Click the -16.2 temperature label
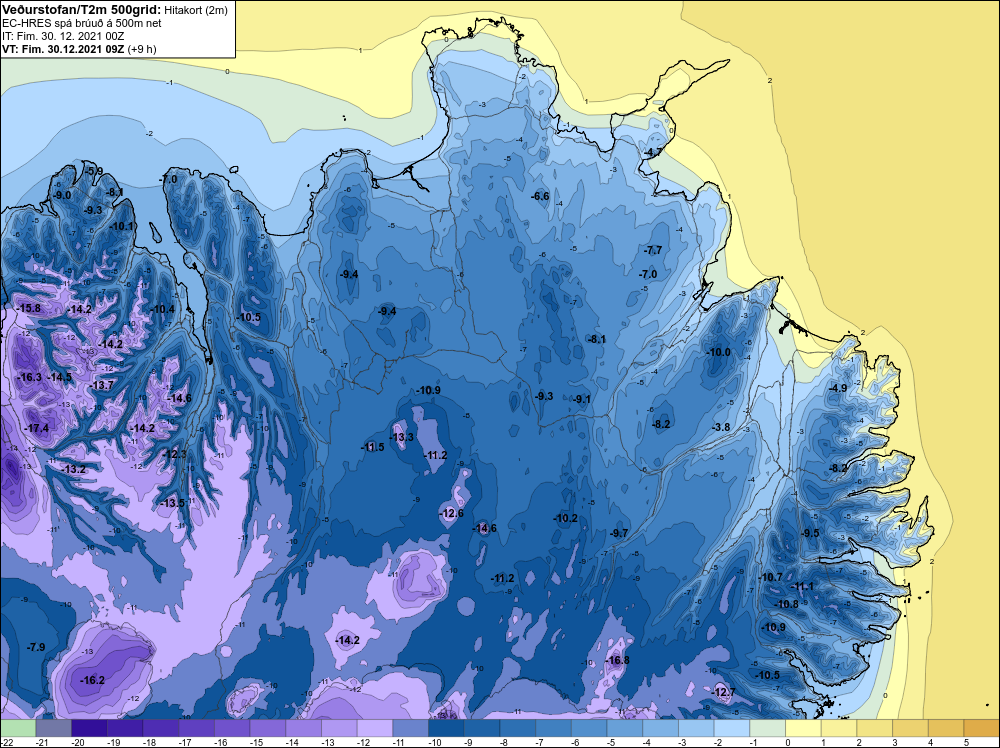The image size is (1000, 748). click(92, 680)
